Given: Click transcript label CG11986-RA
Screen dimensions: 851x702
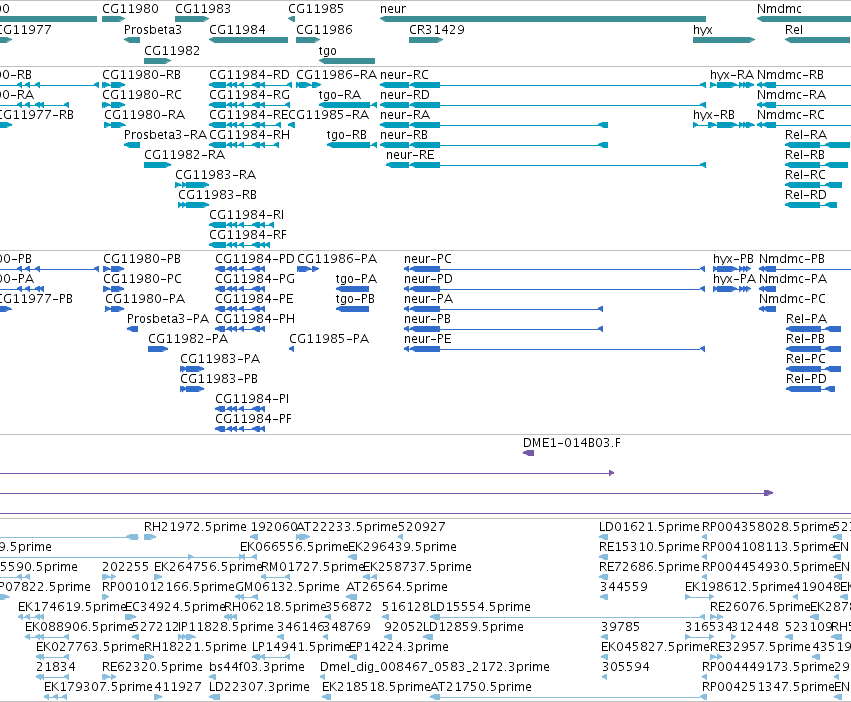Looking at the screenshot, I should (x=336, y=75).
